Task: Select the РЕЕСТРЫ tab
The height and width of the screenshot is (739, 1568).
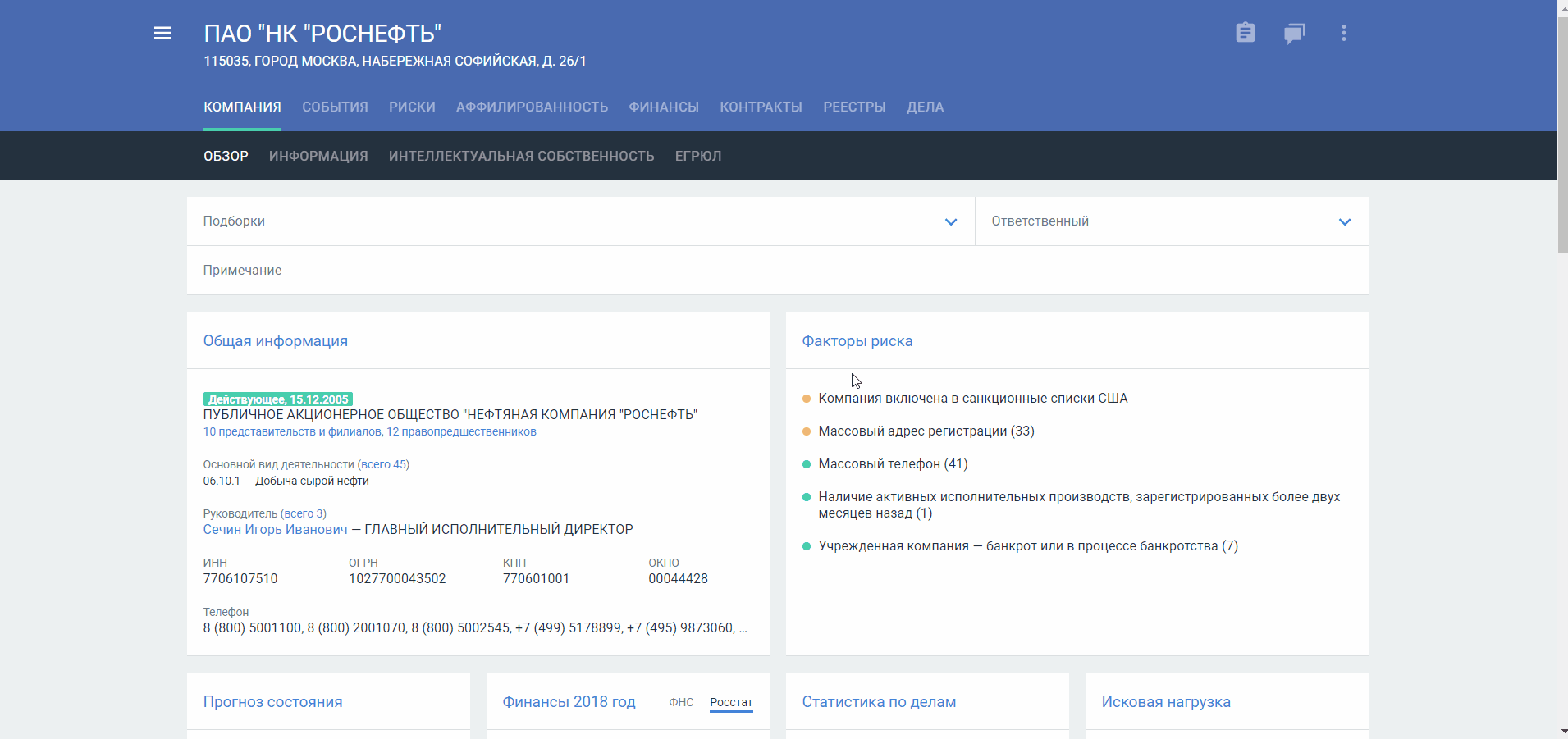Action: (854, 107)
